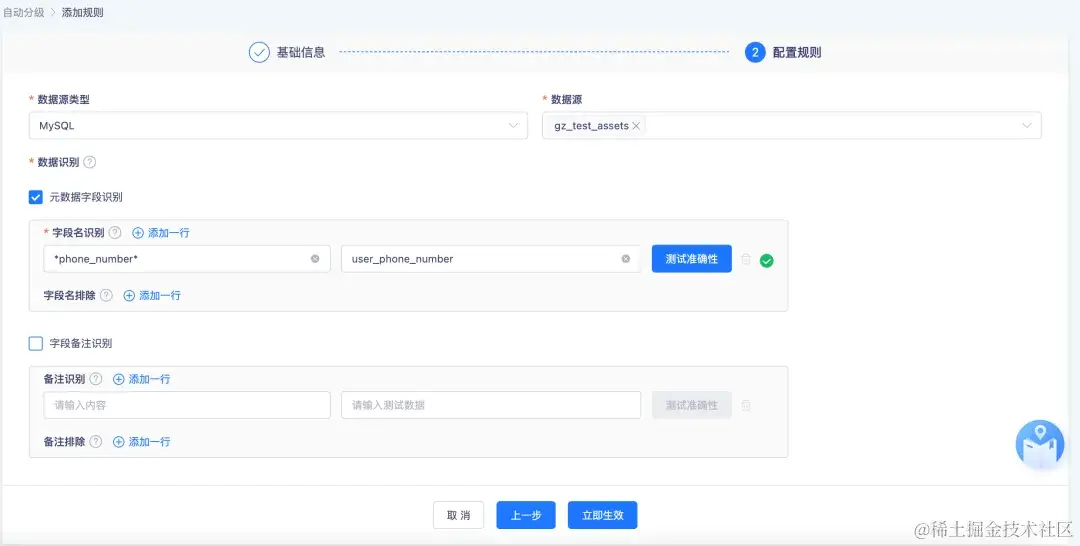Go back with the 上一步 button
Viewport: 1080px width, 546px height.
coord(526,515)
